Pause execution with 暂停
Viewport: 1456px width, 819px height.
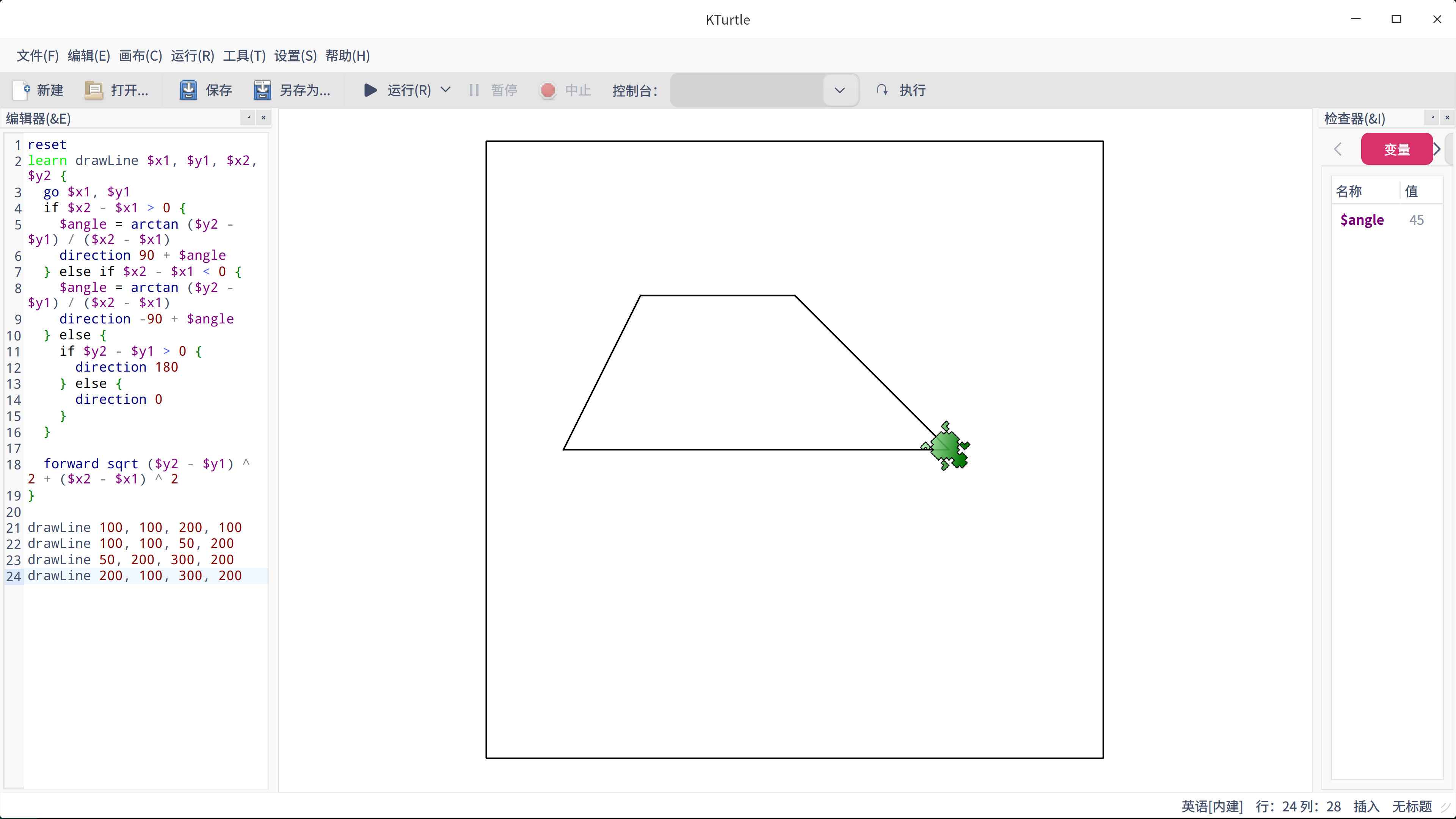click(x=493, y=90)
